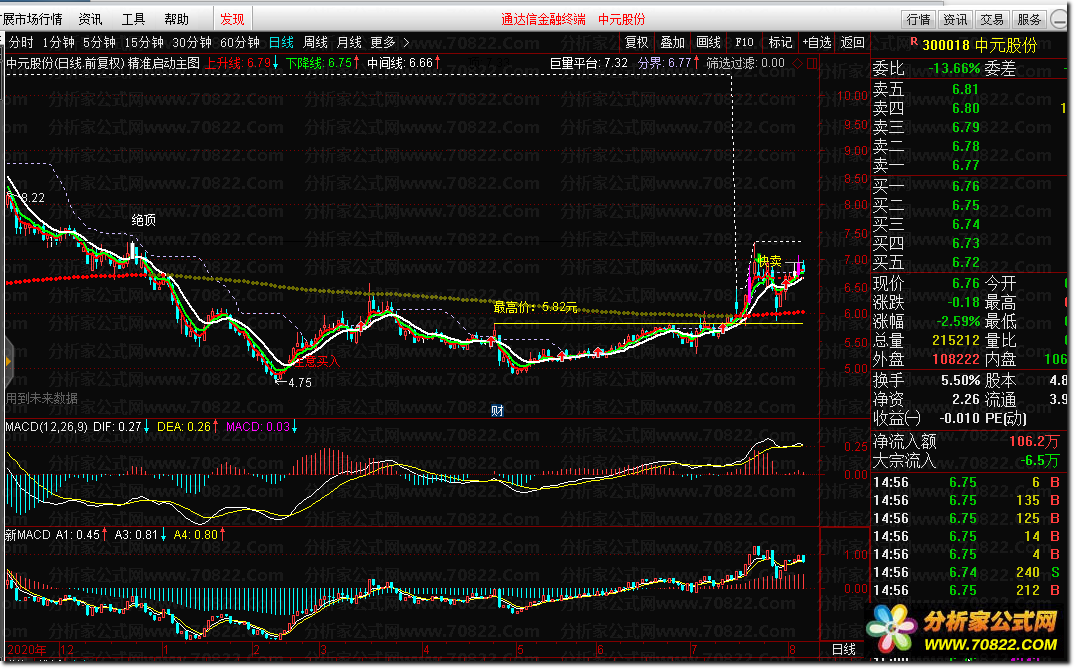Click the 中间线: 6.66 indicator value

pos(404,63)
